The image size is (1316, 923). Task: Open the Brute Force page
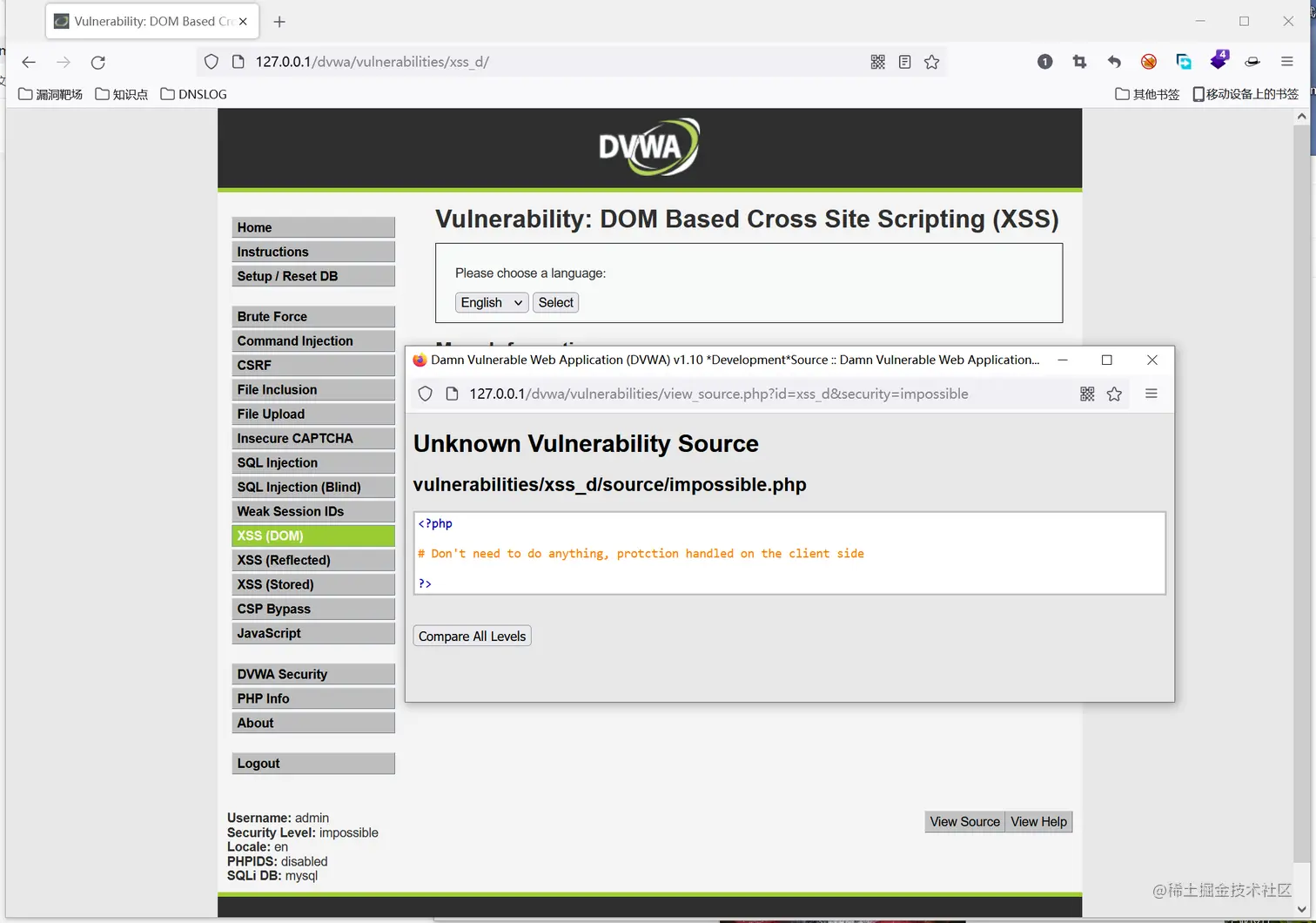pyautogui.click(x=313, y=317)
